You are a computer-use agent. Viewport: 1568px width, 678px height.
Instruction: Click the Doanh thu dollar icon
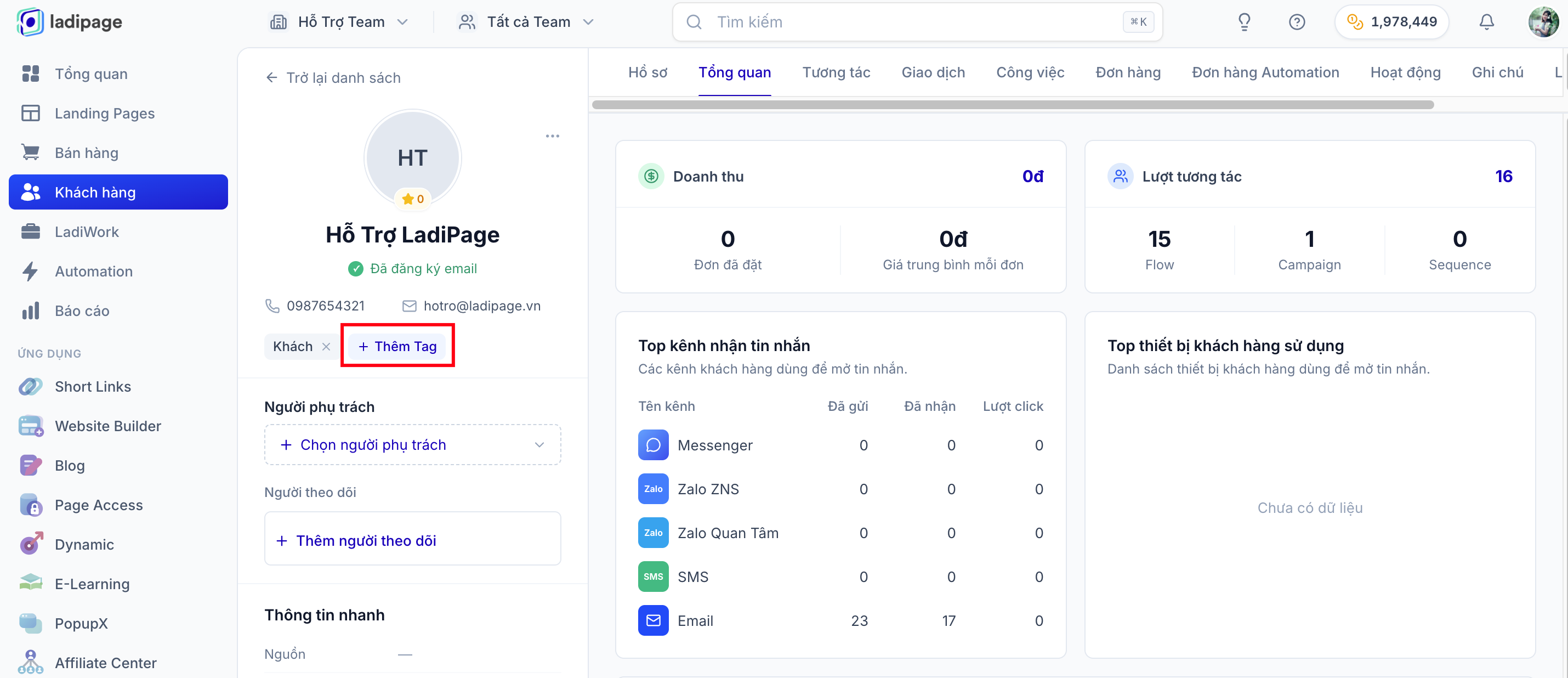(651, 177)
